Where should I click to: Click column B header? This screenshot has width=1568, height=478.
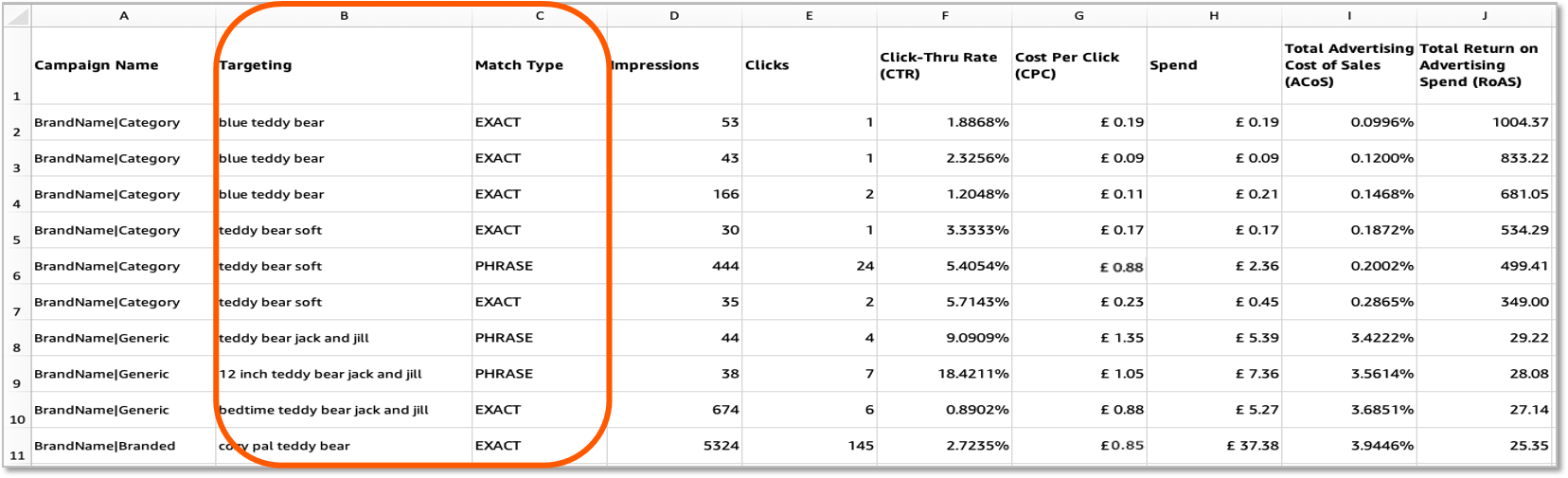click(344, 16)
